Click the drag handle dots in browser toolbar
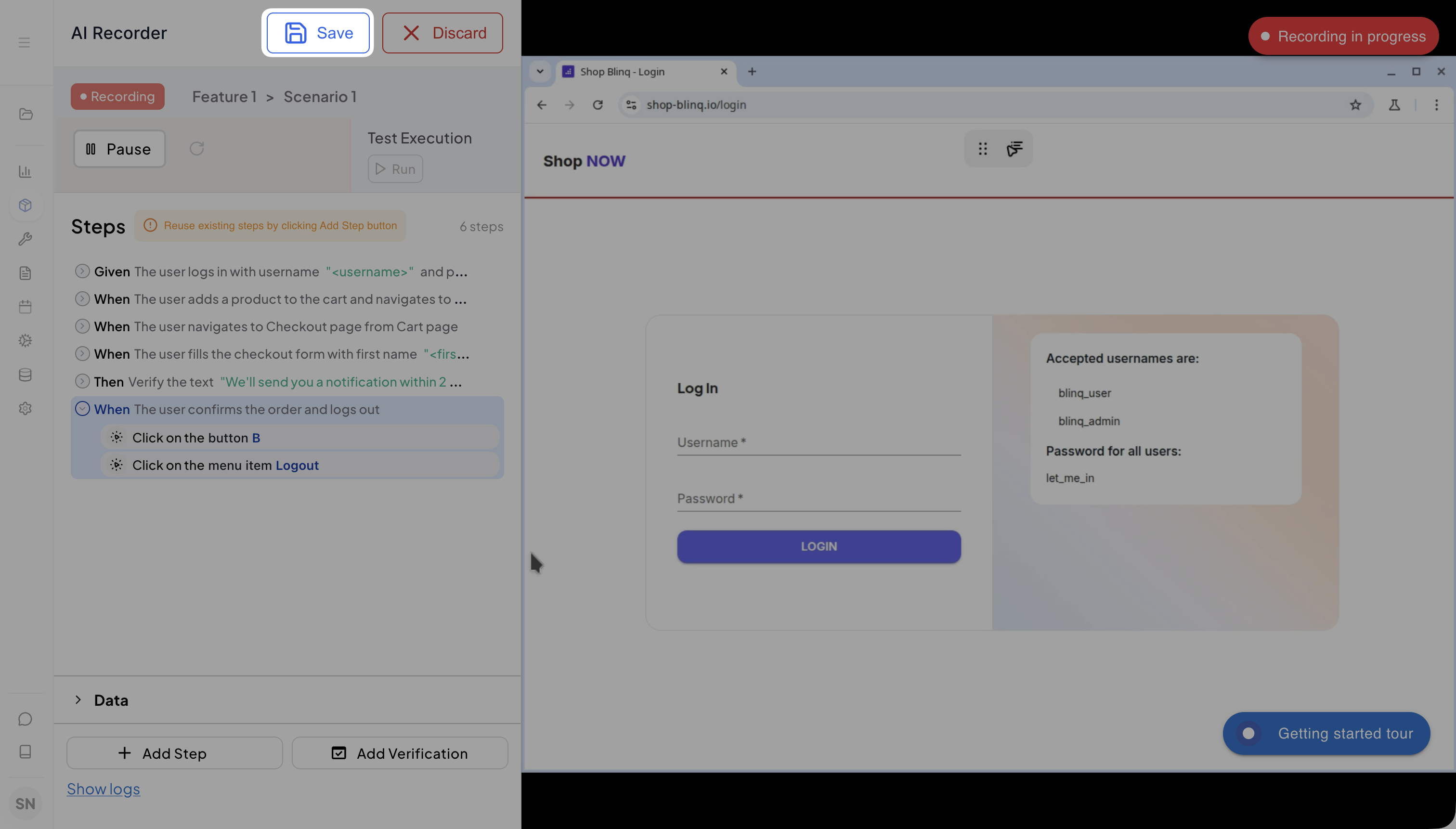Screen dimensions: 1456x829 coord(983,149)
